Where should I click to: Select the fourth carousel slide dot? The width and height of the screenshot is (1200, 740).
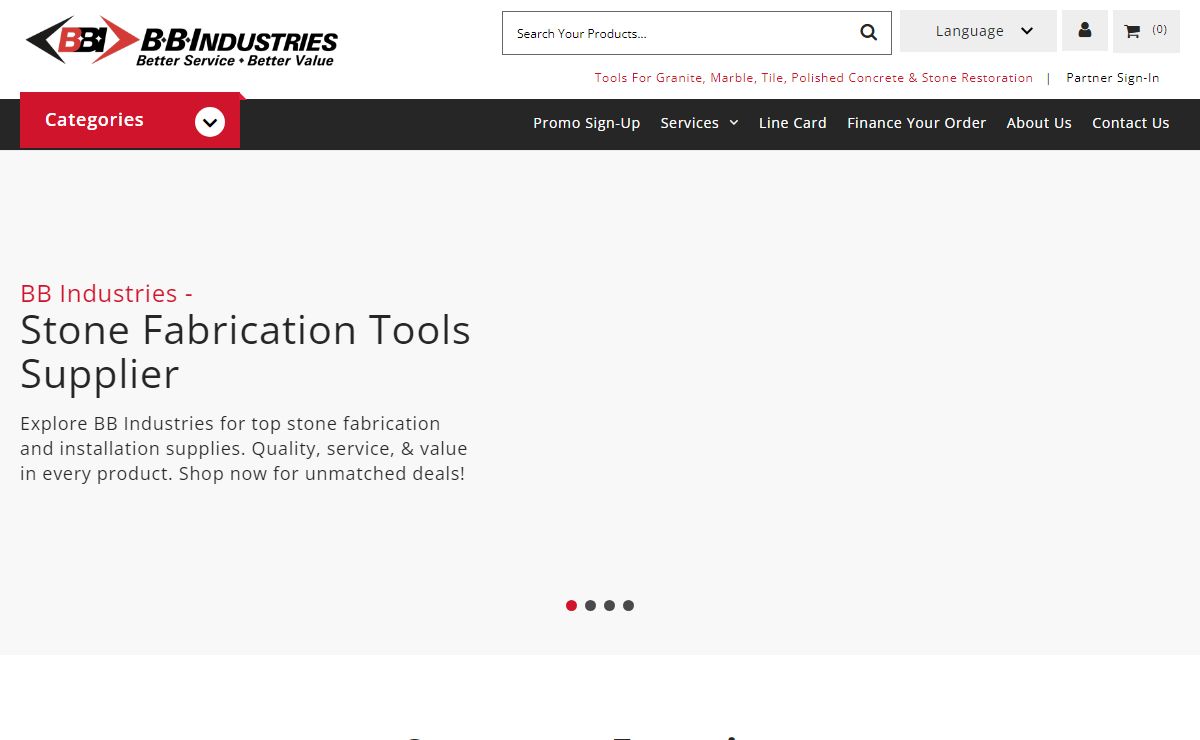pyautogui.click(x=628, y=605)
